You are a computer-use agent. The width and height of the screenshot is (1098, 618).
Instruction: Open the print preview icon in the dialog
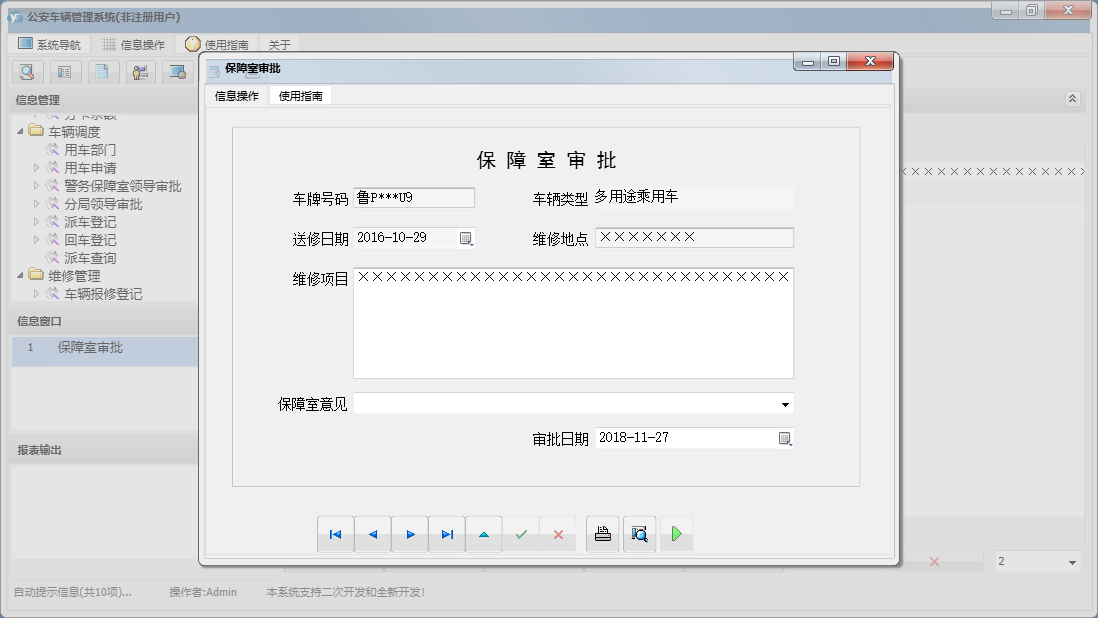[639, 533]
